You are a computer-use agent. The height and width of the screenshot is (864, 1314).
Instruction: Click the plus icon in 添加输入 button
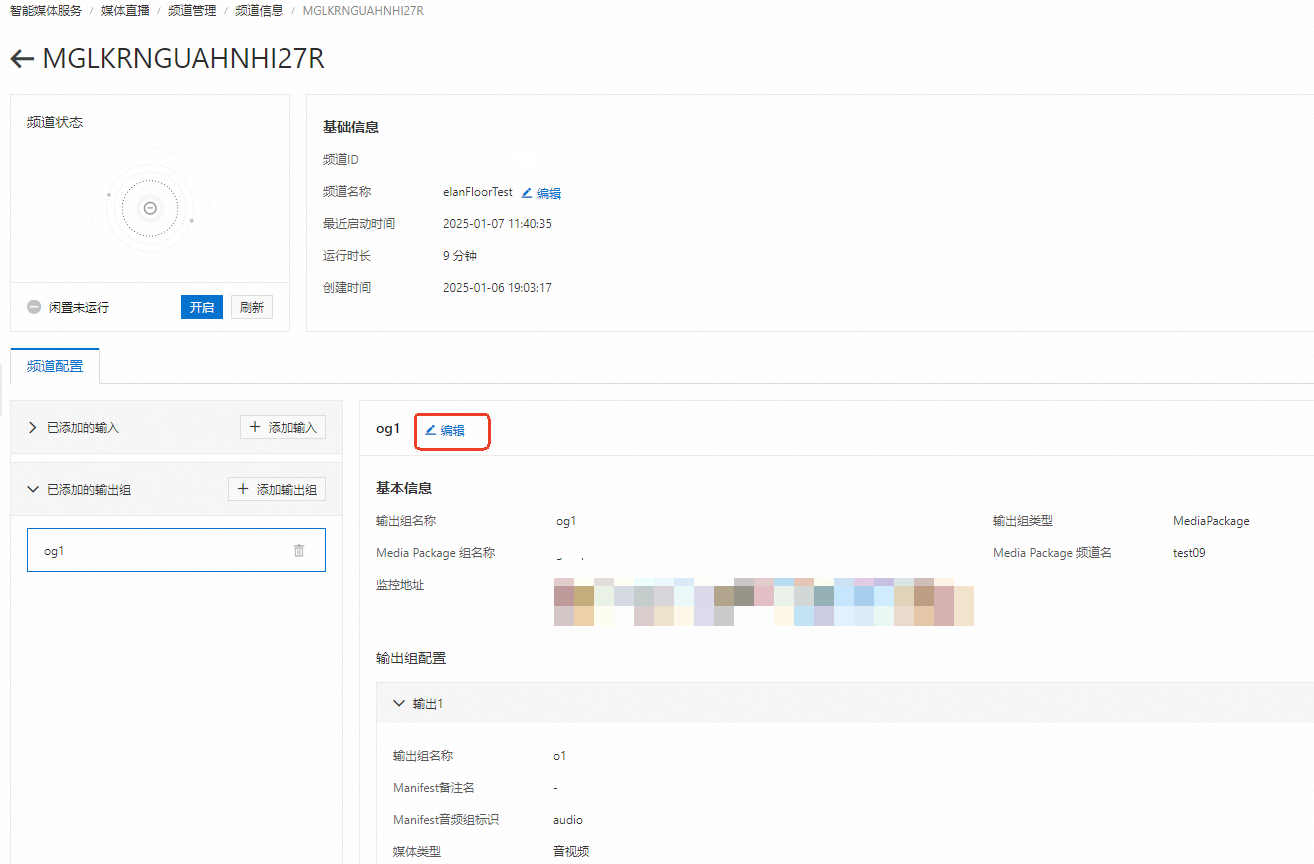point(255,427)
